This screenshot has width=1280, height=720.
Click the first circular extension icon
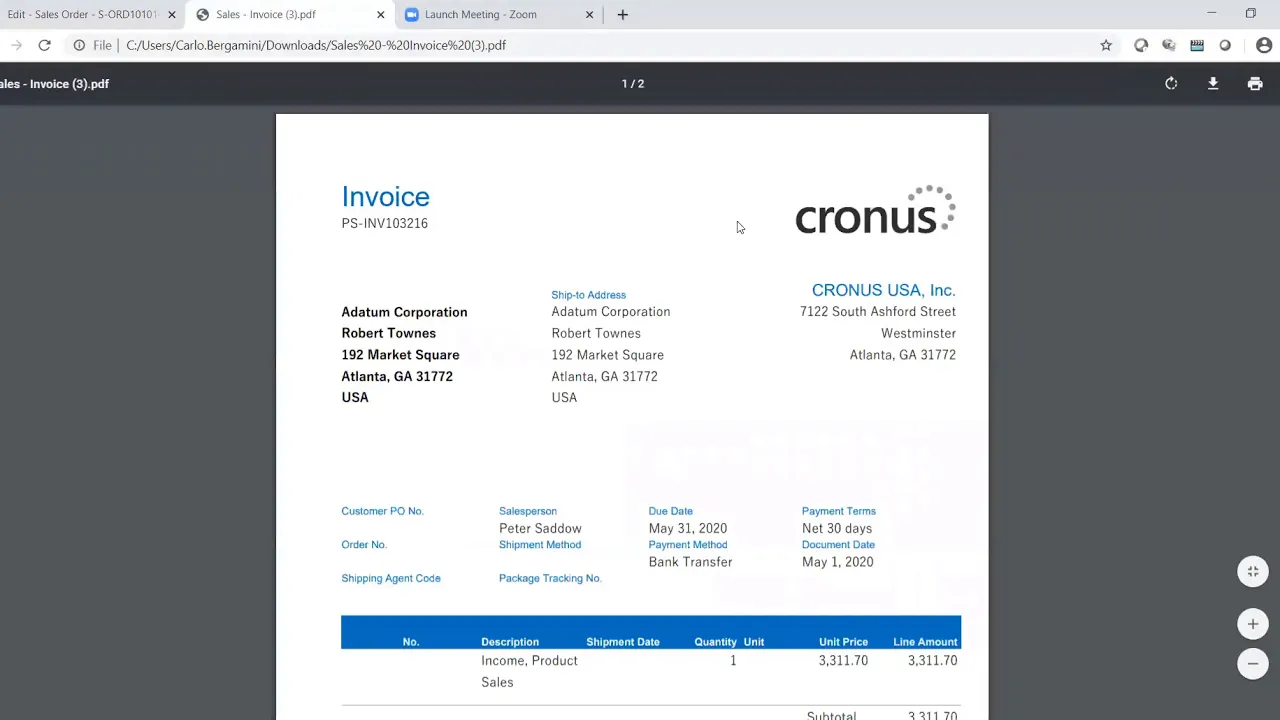(1141, 45)
